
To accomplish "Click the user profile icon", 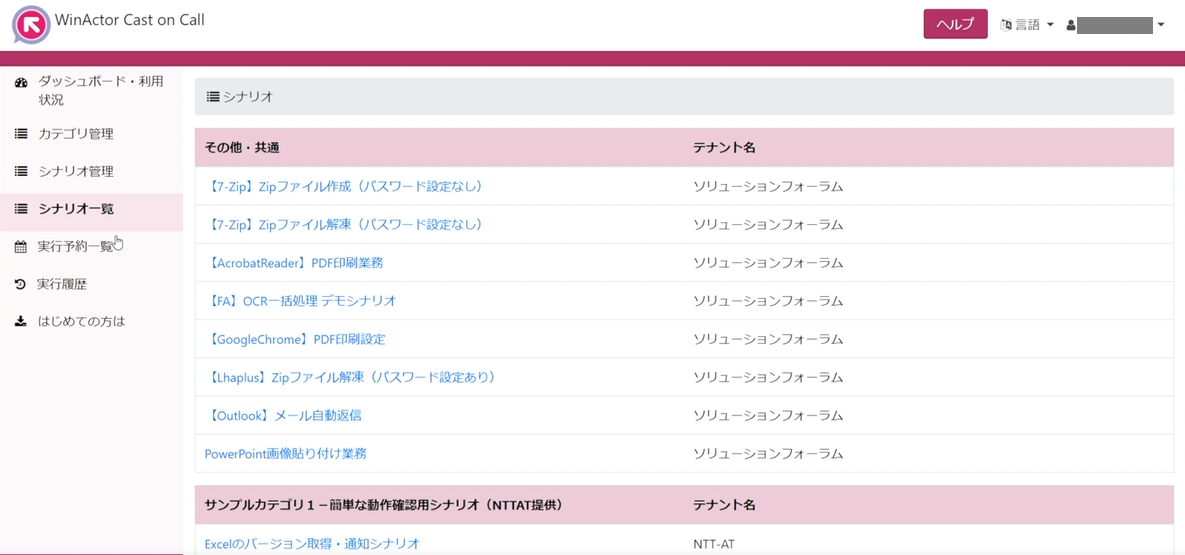I will pos(1070,25).
